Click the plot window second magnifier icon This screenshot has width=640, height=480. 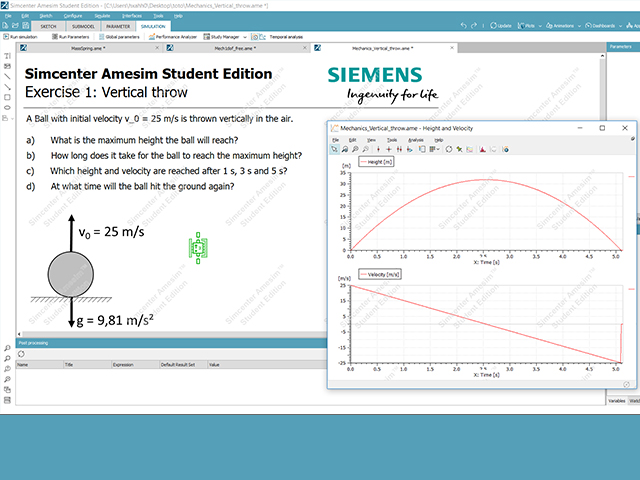(x=355, y=149)
